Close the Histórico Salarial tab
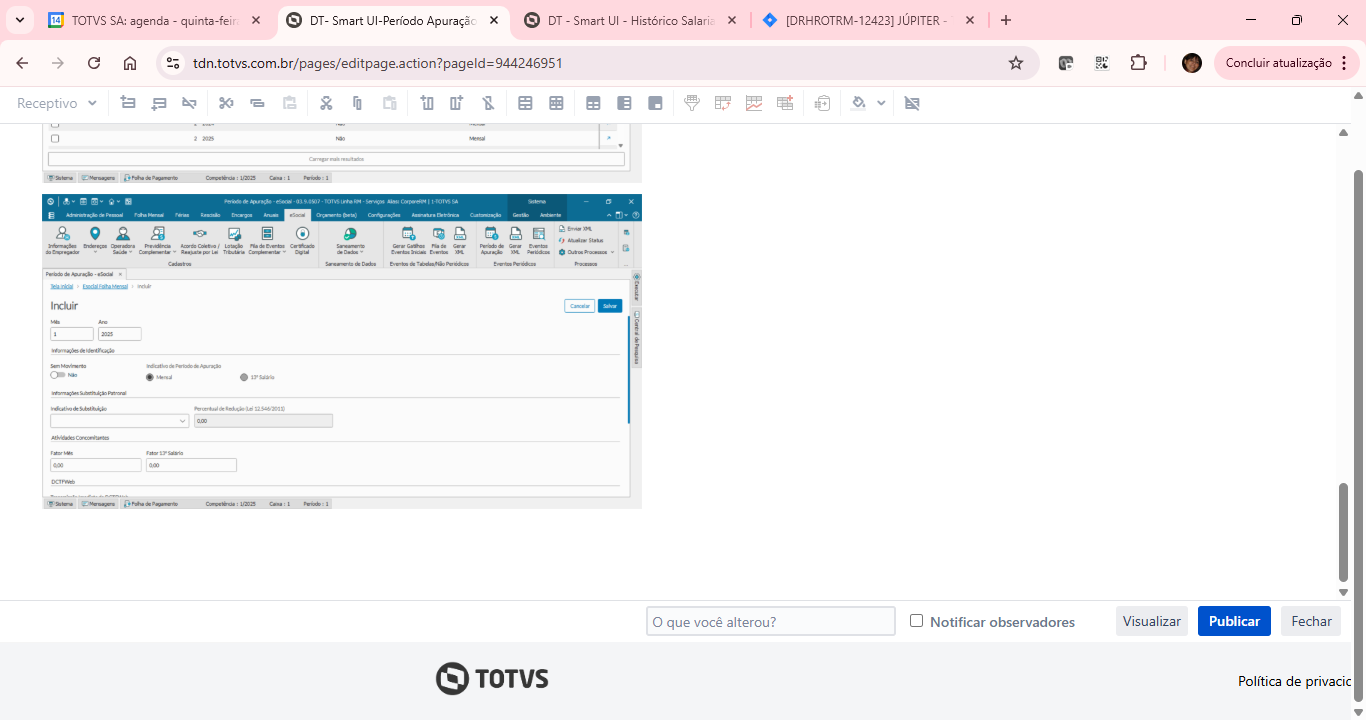 click(732, 20)
